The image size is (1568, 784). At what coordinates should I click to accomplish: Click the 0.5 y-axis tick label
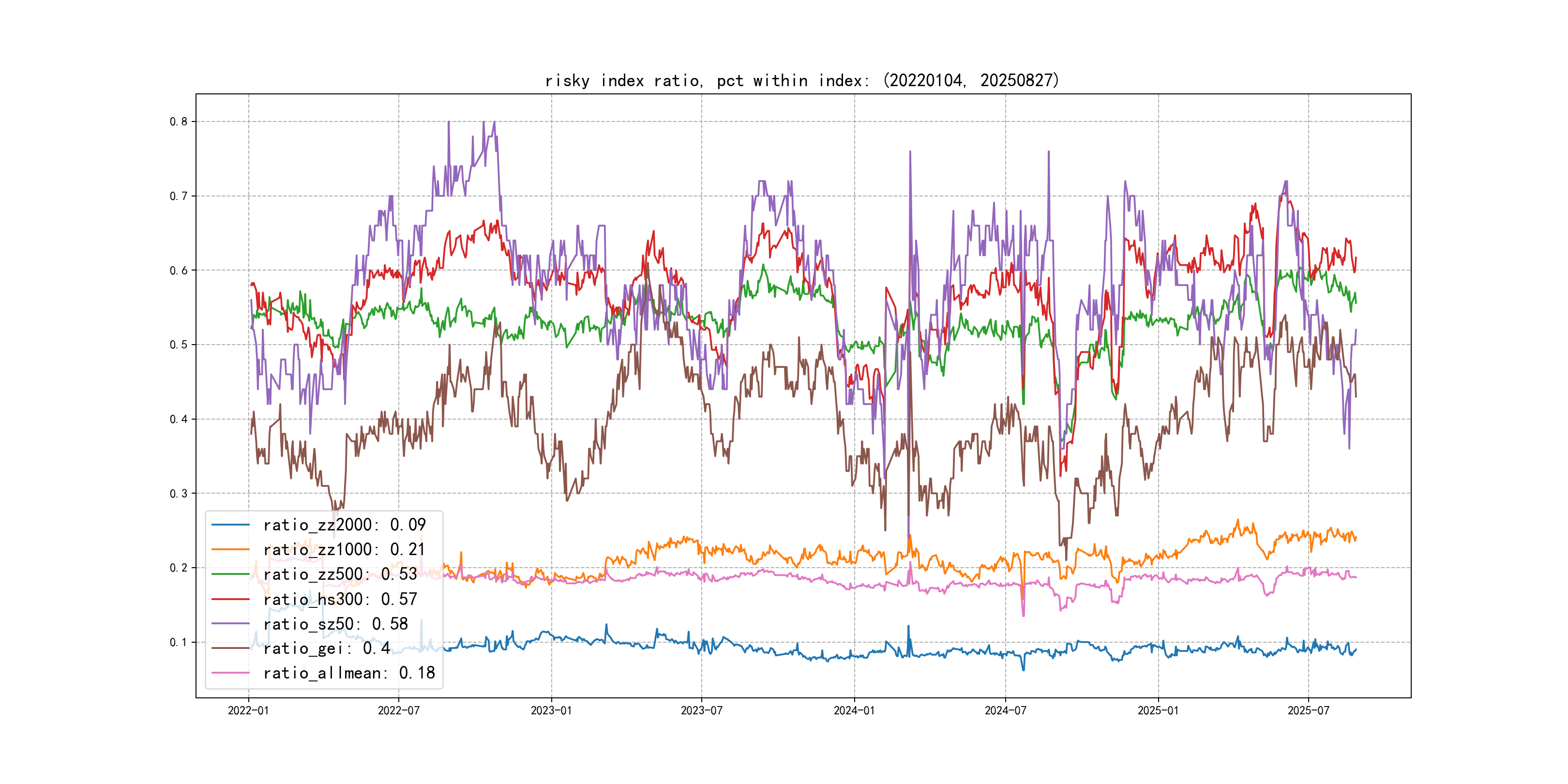click(x=179, y=345)
